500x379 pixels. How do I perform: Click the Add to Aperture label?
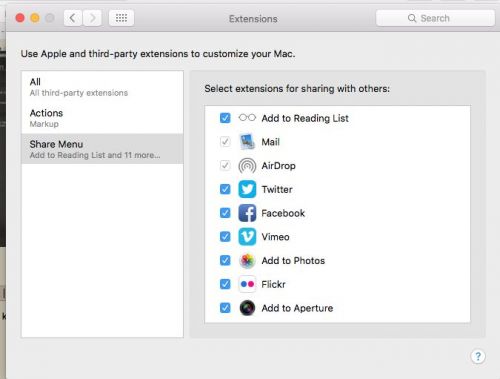click(297, 308)
